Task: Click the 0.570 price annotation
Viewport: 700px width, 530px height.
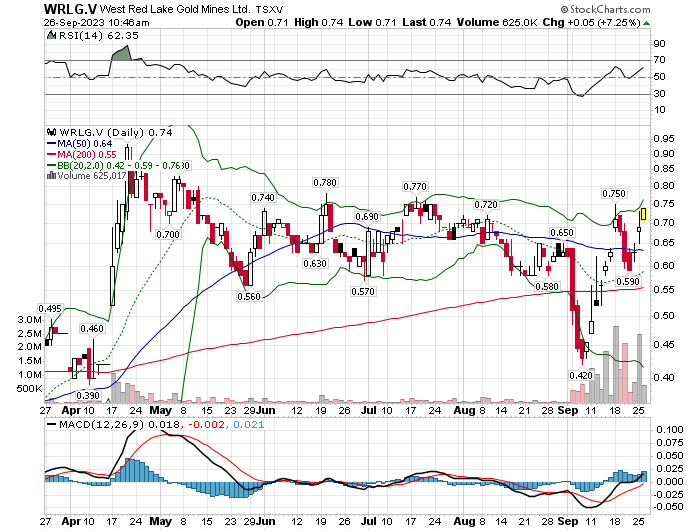Action: point(363,292)
